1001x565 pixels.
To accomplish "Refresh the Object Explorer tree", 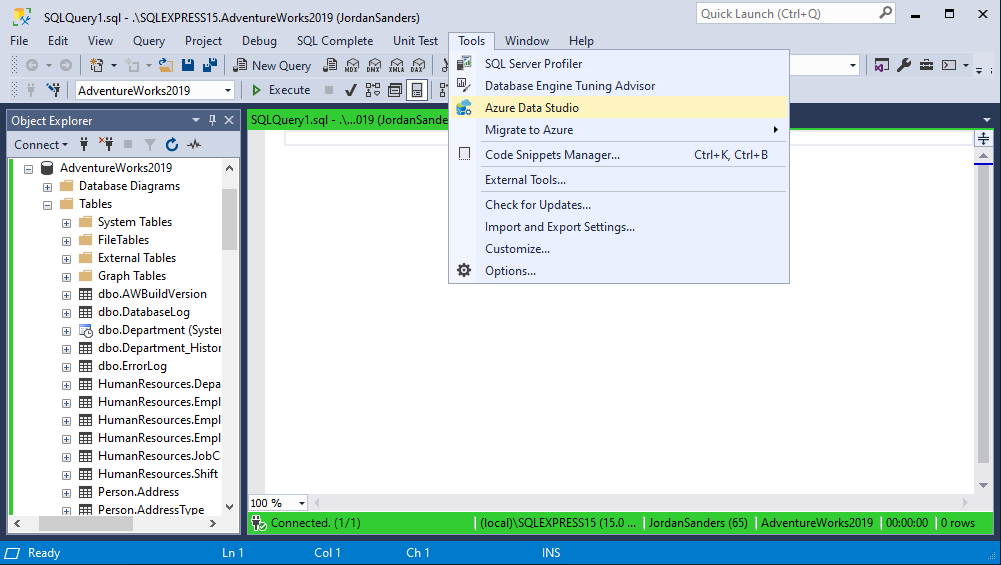I will pos(172,144).
